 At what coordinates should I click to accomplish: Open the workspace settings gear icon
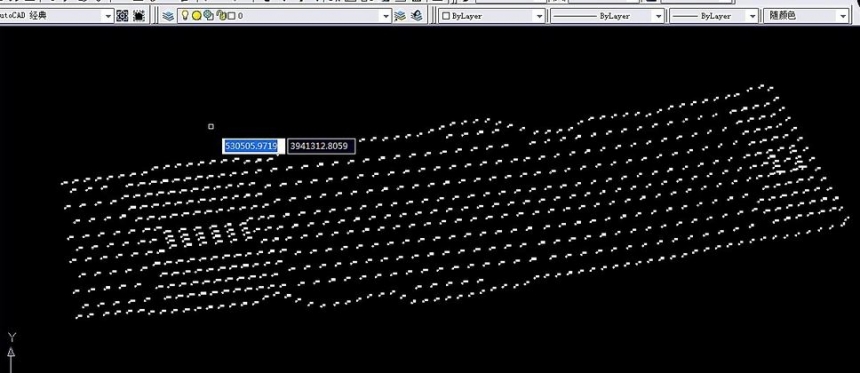click(122, 16)
